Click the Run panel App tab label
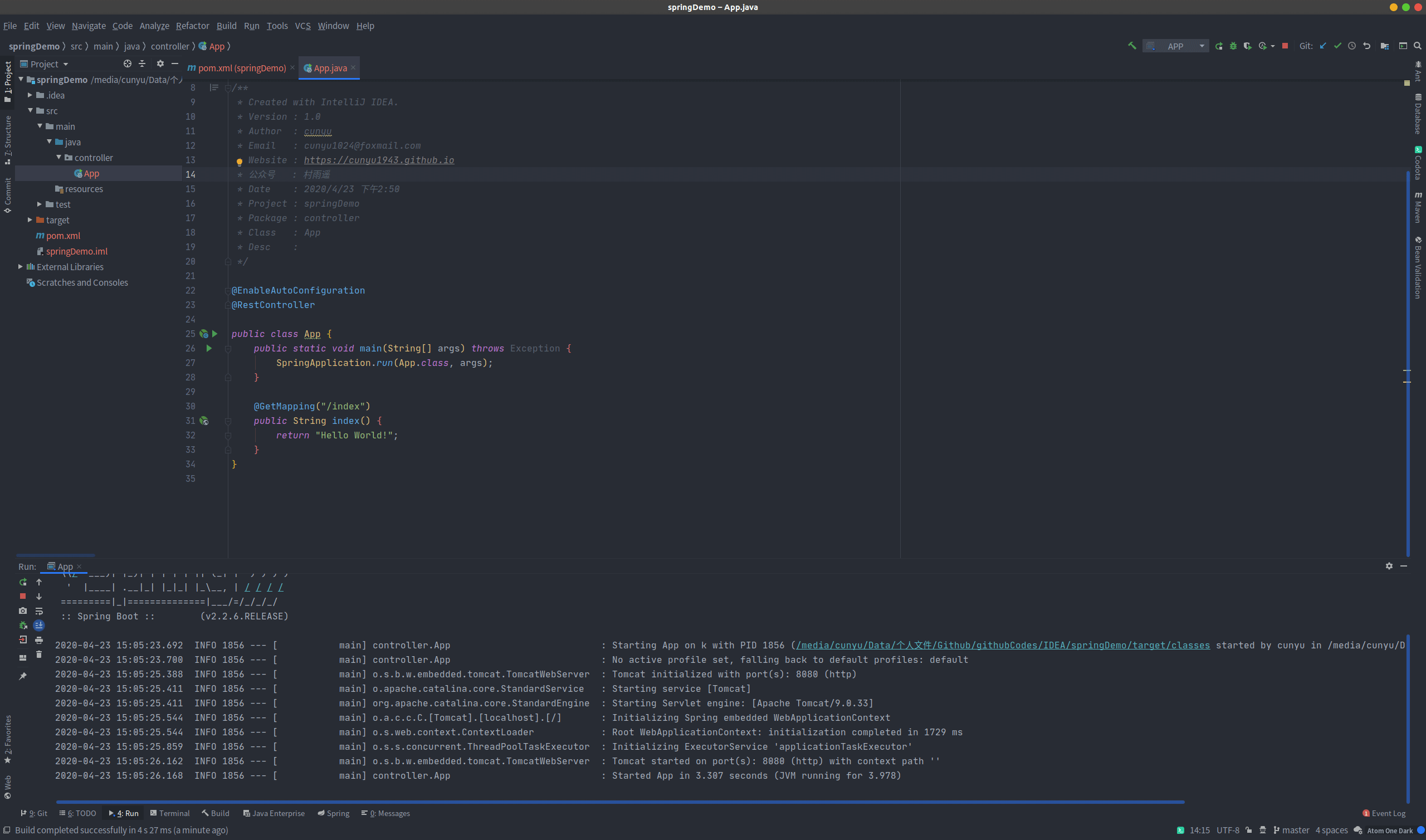1426x840 pixels. click(x=63, y=566)
